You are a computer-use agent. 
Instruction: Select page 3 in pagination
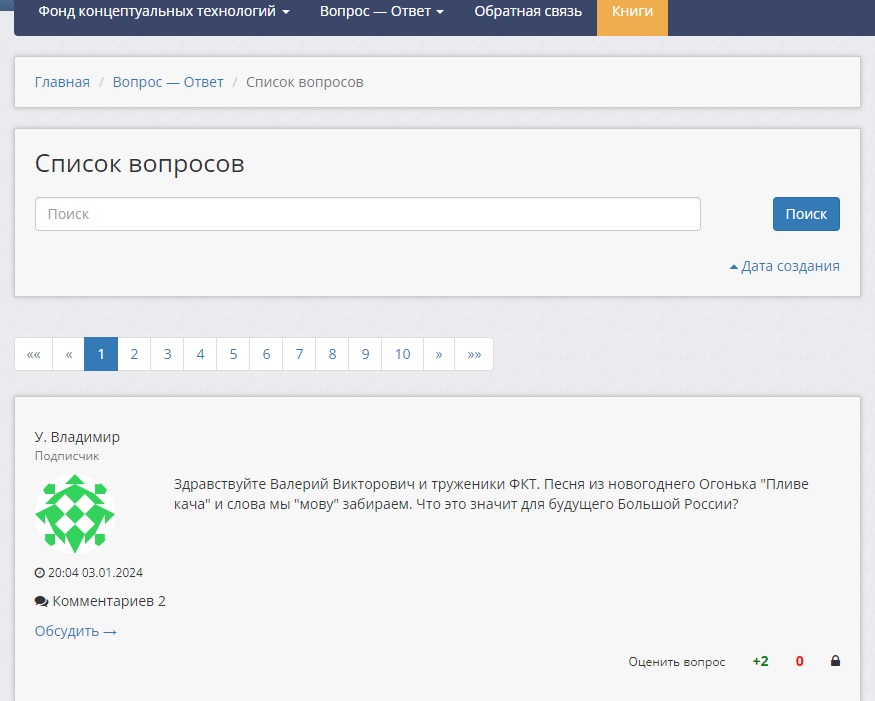tap(167, 354)
